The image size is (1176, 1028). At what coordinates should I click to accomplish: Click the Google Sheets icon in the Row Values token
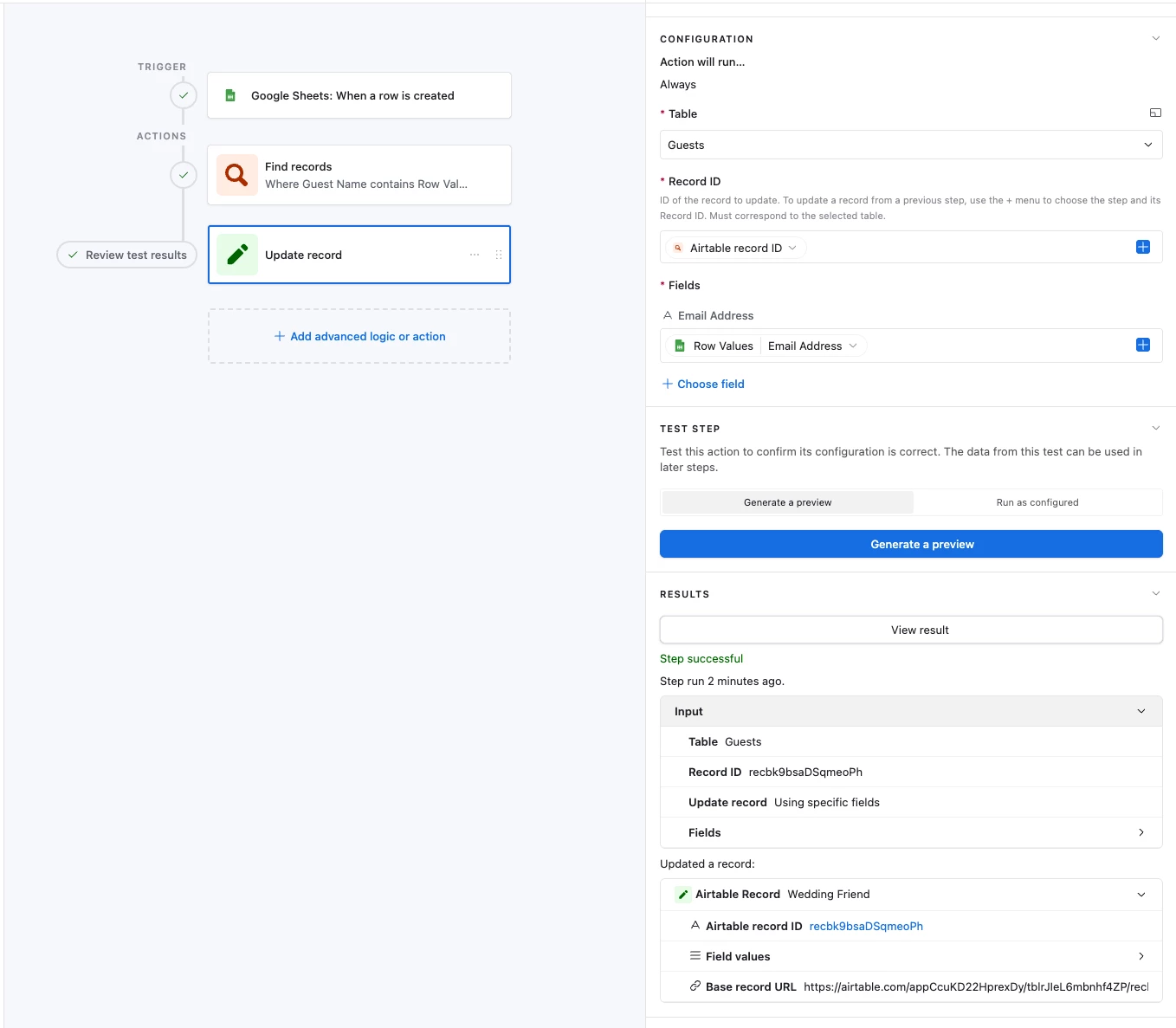(680, 346)
